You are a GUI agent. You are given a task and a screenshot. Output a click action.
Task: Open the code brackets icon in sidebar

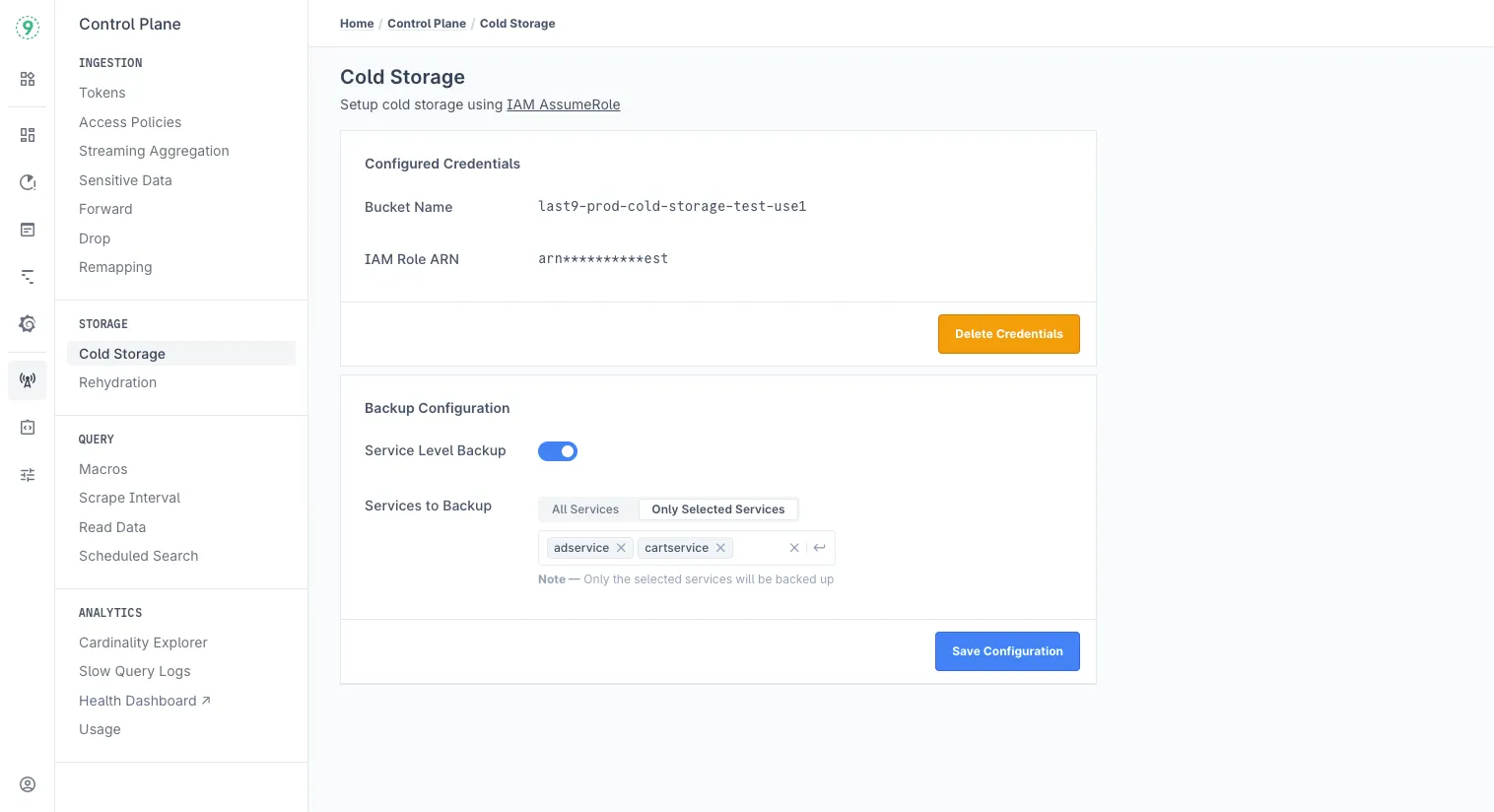(28, 428)
